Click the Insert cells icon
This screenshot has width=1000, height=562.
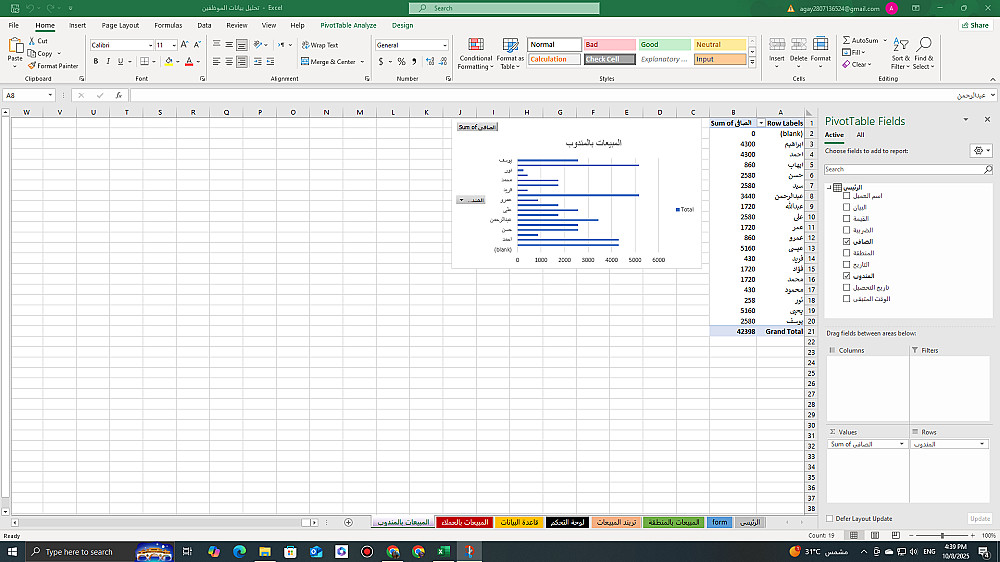(x=777, y=44)
